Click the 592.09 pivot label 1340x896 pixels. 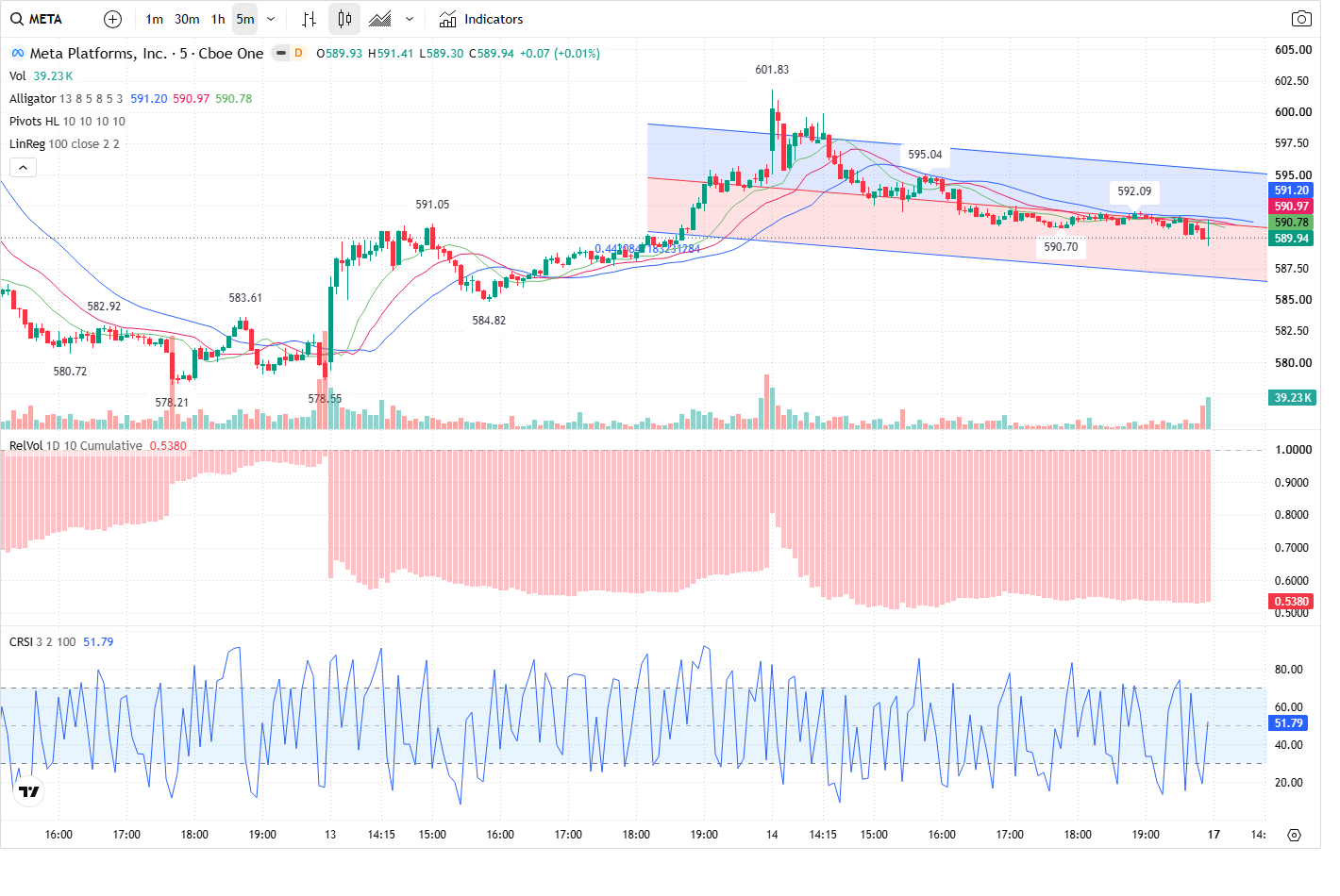pyautogui.click(x=1134, y=191)
